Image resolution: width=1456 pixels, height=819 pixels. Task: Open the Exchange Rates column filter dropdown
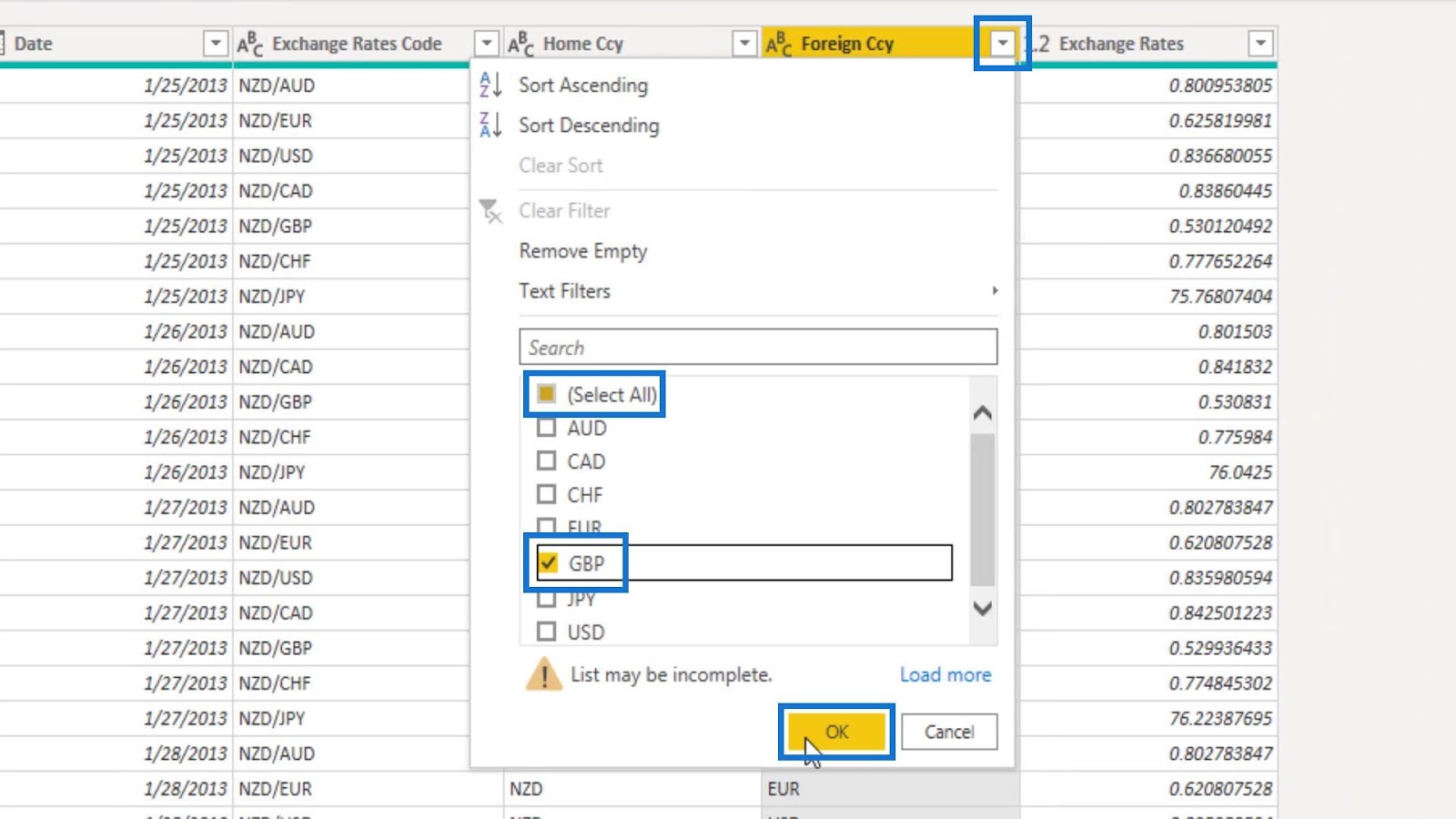1260,43
